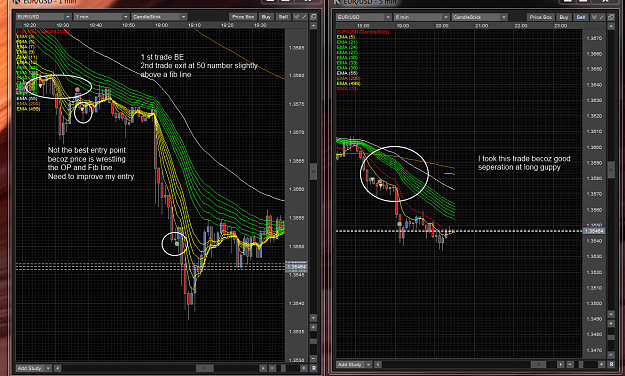This screenshot has width=625, height=376.
Task: Click horizontal scrollbar thumb, 1 min chart
Action: tap(205, 368)
